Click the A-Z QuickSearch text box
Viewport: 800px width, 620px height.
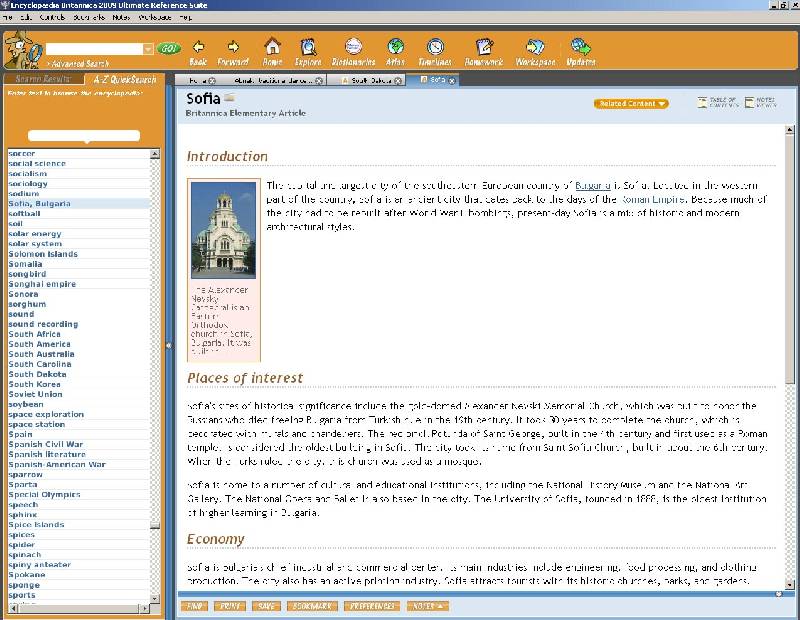(x=84, y=135)
